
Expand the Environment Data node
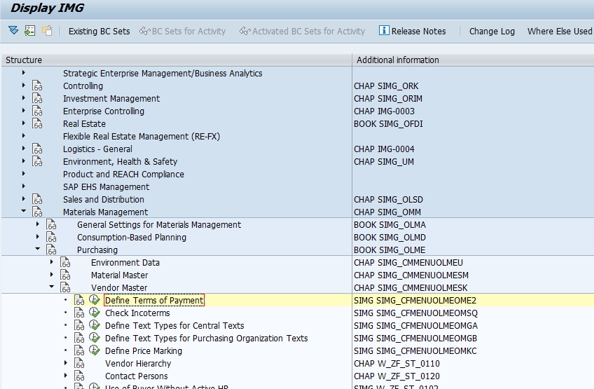(52, 262)
